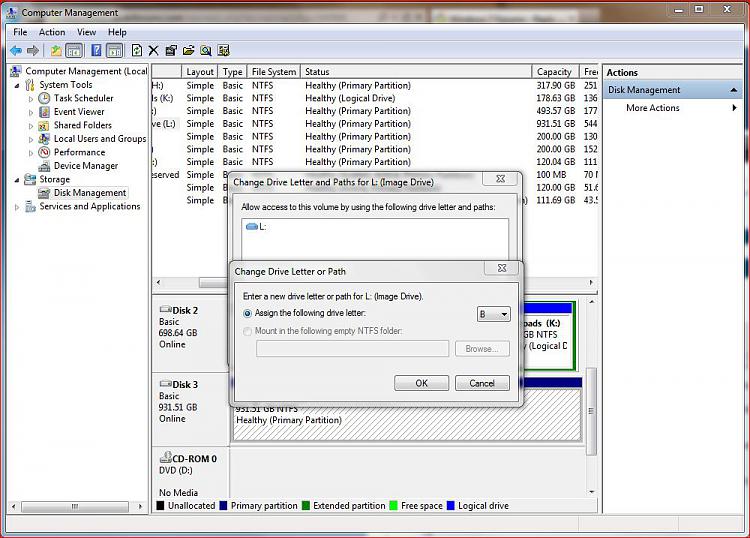Click the Disk 3 header label
This screenshot has width=750, height=538.
(185, 384)
